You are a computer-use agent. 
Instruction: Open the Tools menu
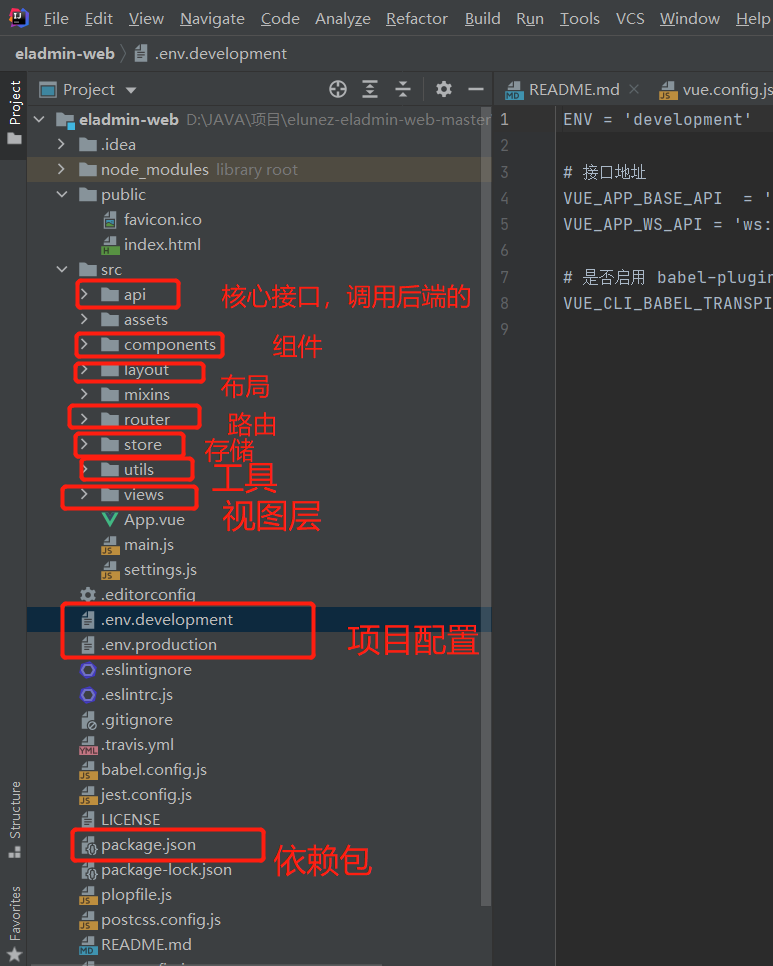[580, 19]
